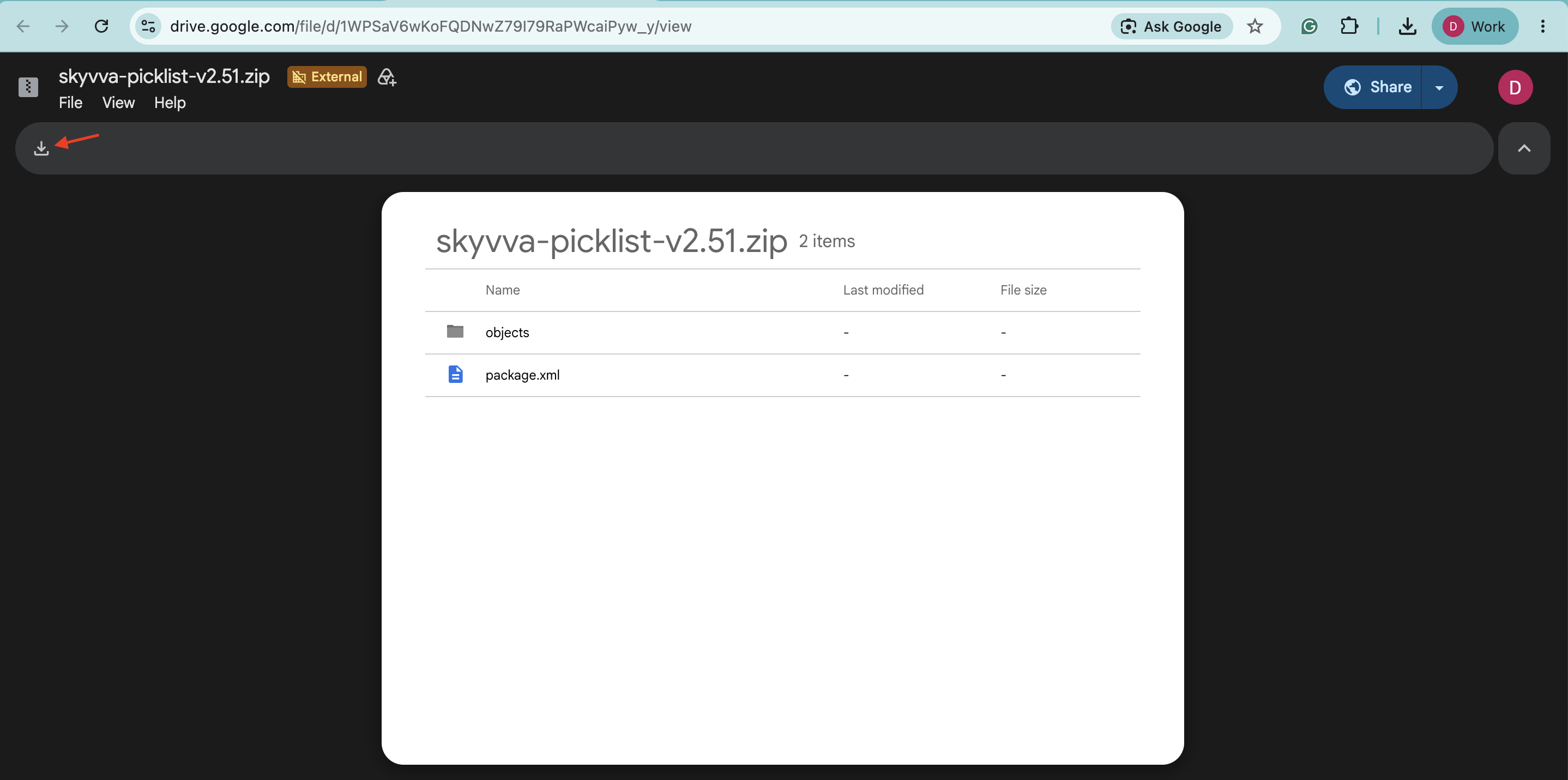Open site information icon in address bar

tap(148, 26)
